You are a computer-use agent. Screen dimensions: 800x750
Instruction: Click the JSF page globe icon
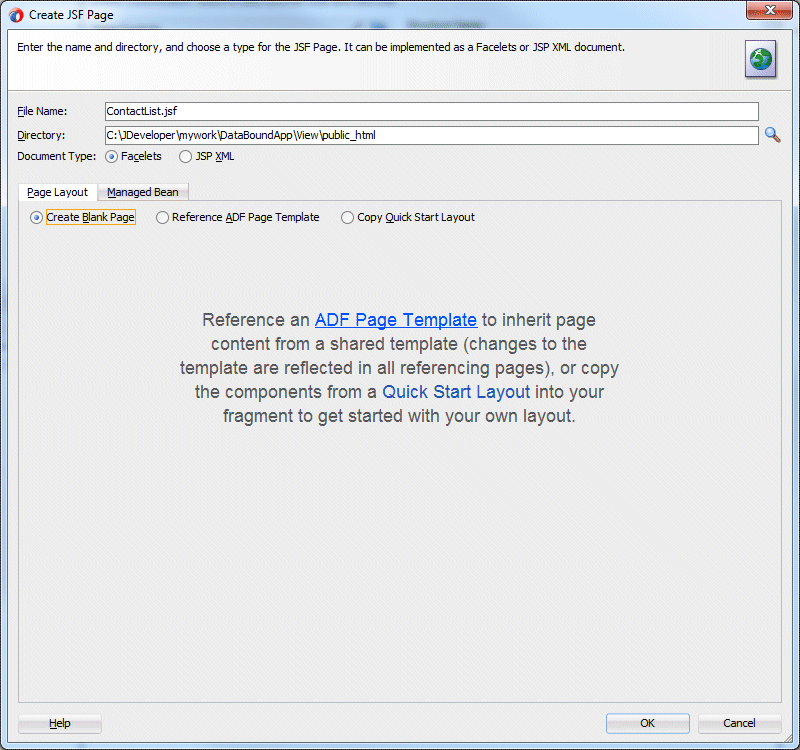(x=760, y=59)
